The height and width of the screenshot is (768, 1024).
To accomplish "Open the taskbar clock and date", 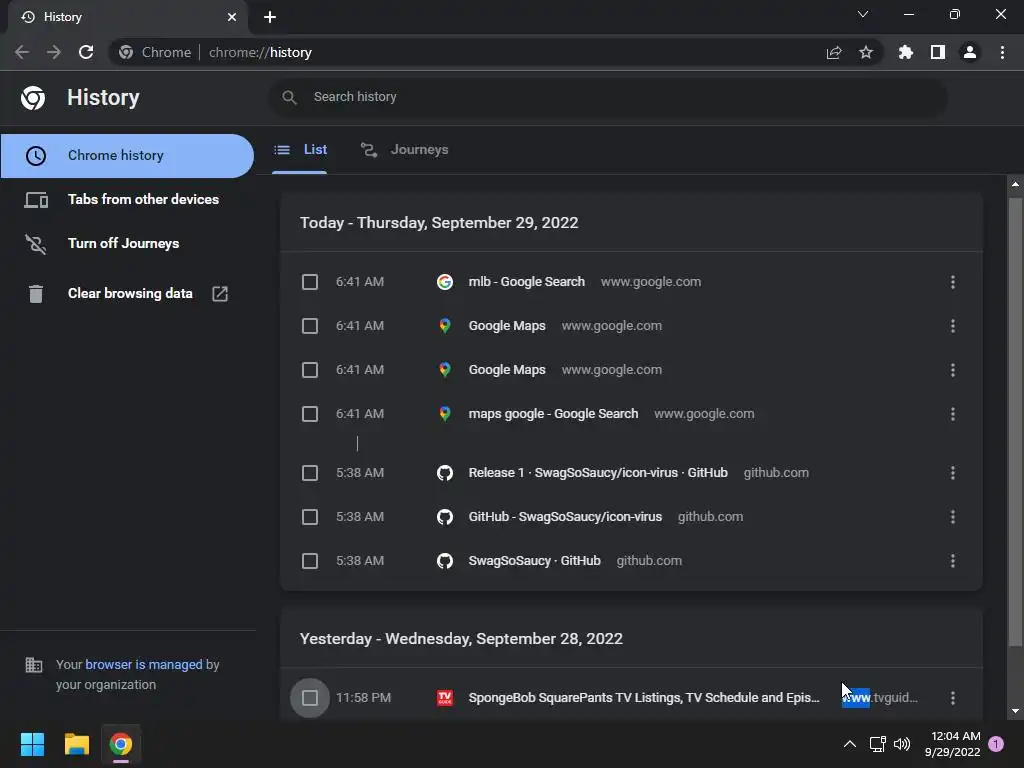I will click(953, 744).
